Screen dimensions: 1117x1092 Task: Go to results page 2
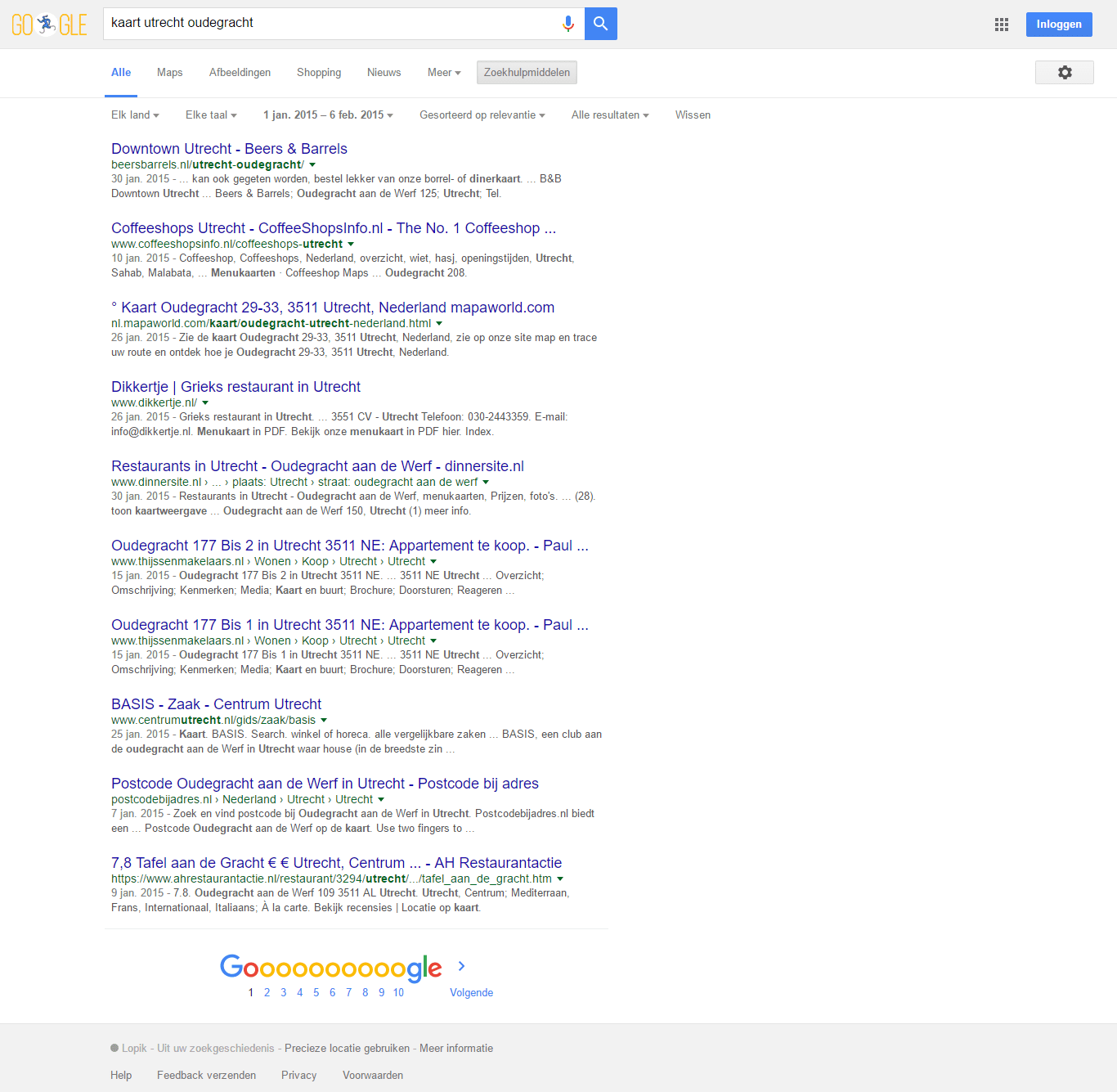pyautogui.click(x=267, y=992)
